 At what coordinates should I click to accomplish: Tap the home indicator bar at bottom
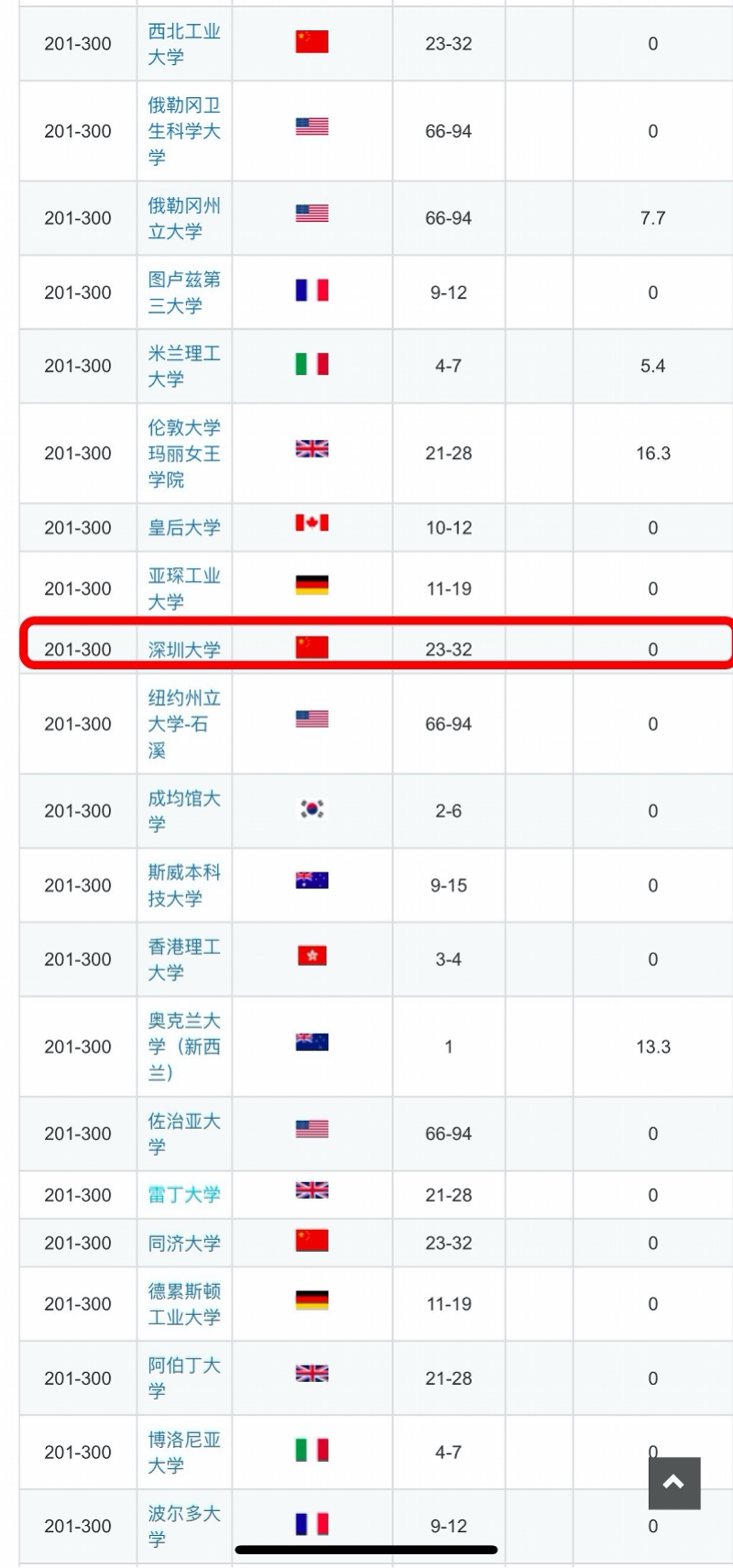(x=366, y=1550)
